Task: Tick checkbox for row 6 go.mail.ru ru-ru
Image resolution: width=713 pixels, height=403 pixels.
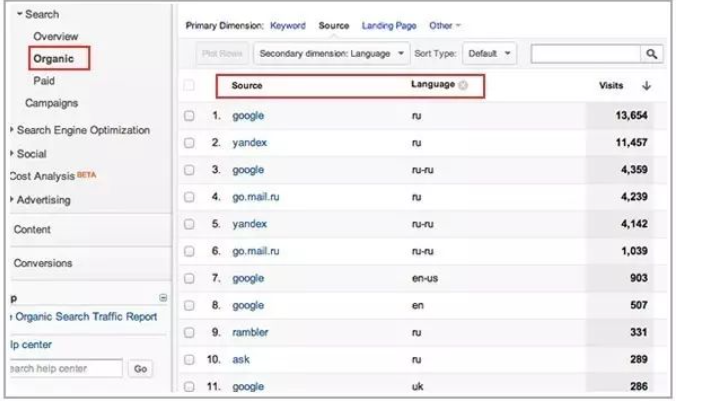Action: [189, 251]
